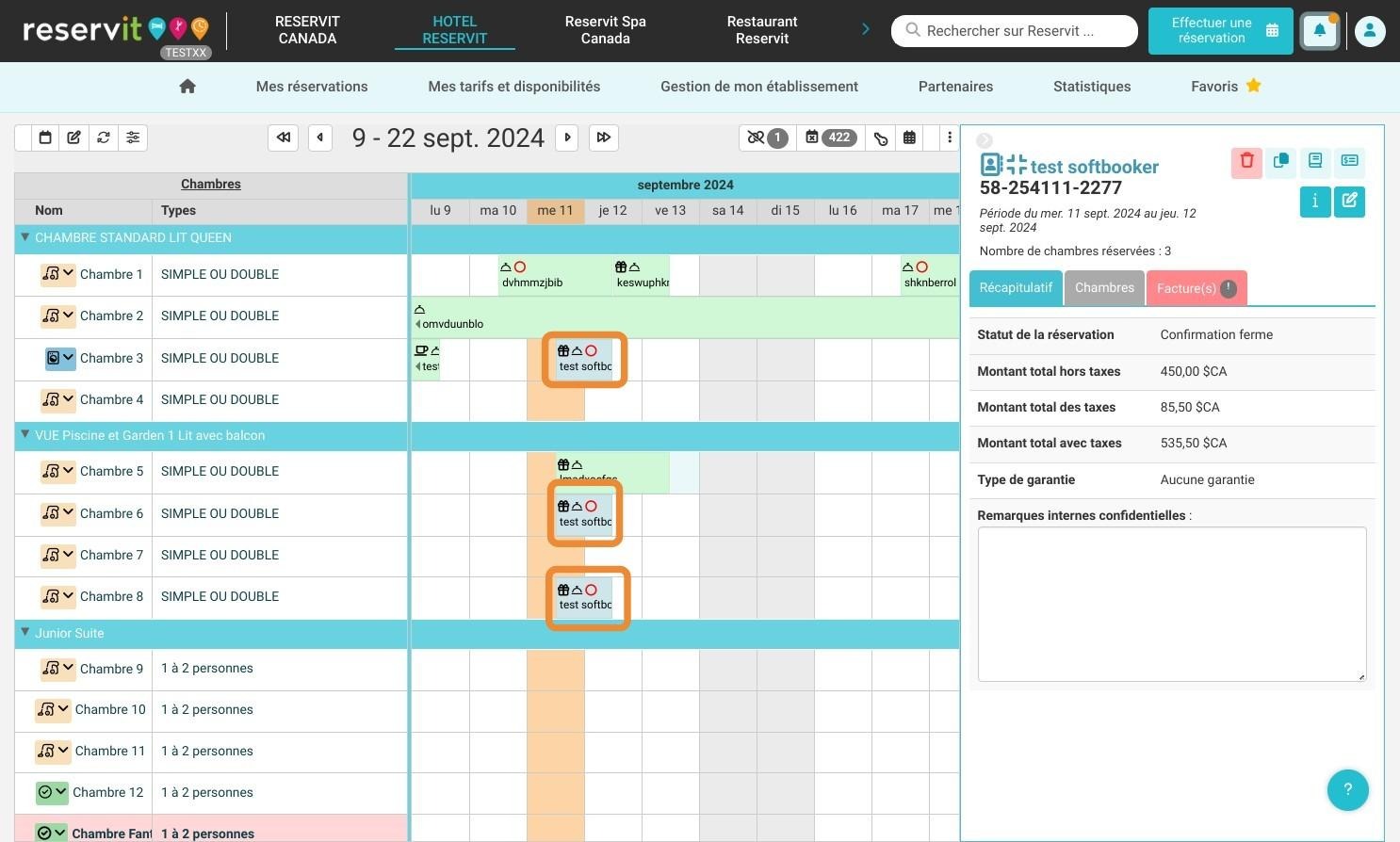The image size is (1400, 842).
Task: Open the grid calendar view icon
Action: click(x=909, y=138)
